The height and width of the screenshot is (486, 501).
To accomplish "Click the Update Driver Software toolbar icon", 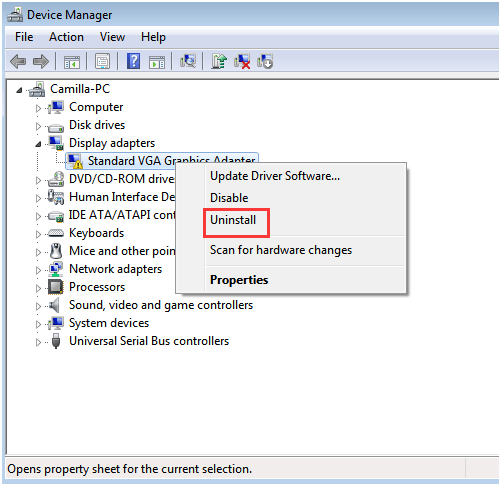I will click(219, 61).
